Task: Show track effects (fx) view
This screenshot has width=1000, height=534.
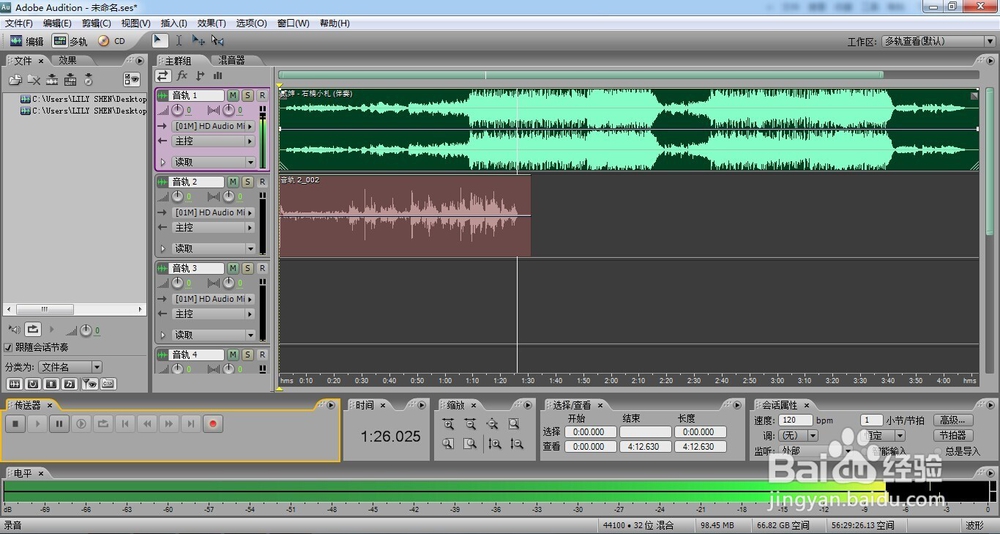Action: pos(182,76)
